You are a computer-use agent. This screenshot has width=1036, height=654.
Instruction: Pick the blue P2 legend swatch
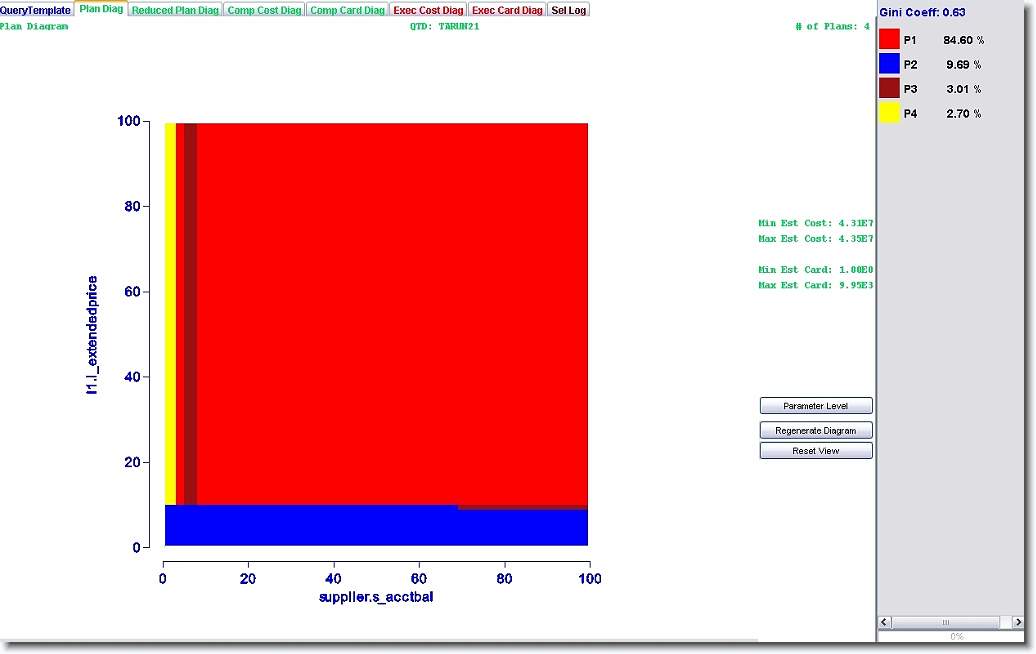click(x=889, y=64)
